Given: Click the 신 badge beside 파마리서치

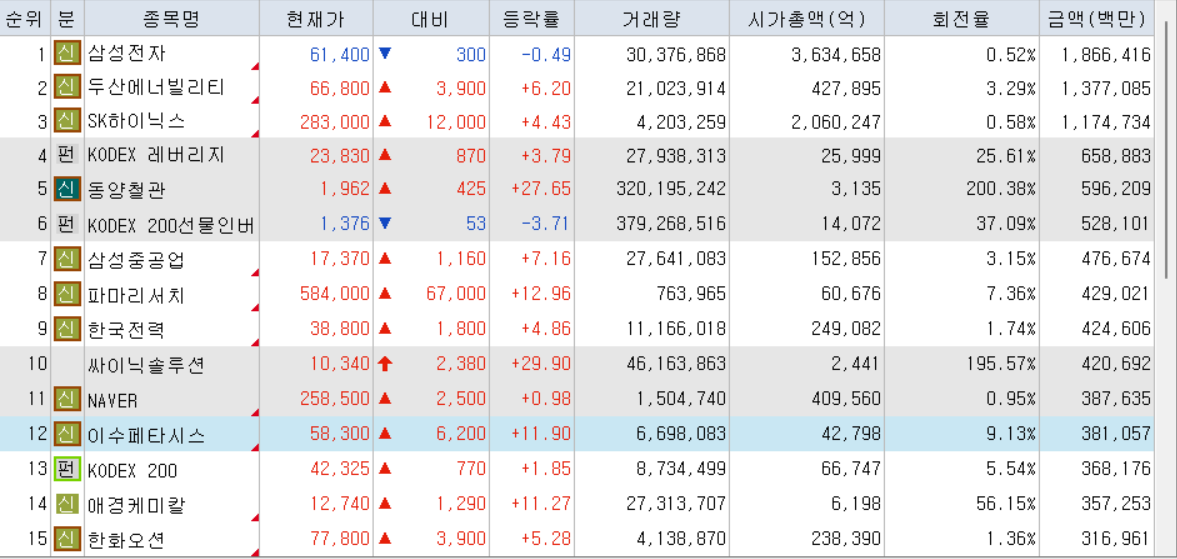Looking at the screenshot, I should coord(67,293).
